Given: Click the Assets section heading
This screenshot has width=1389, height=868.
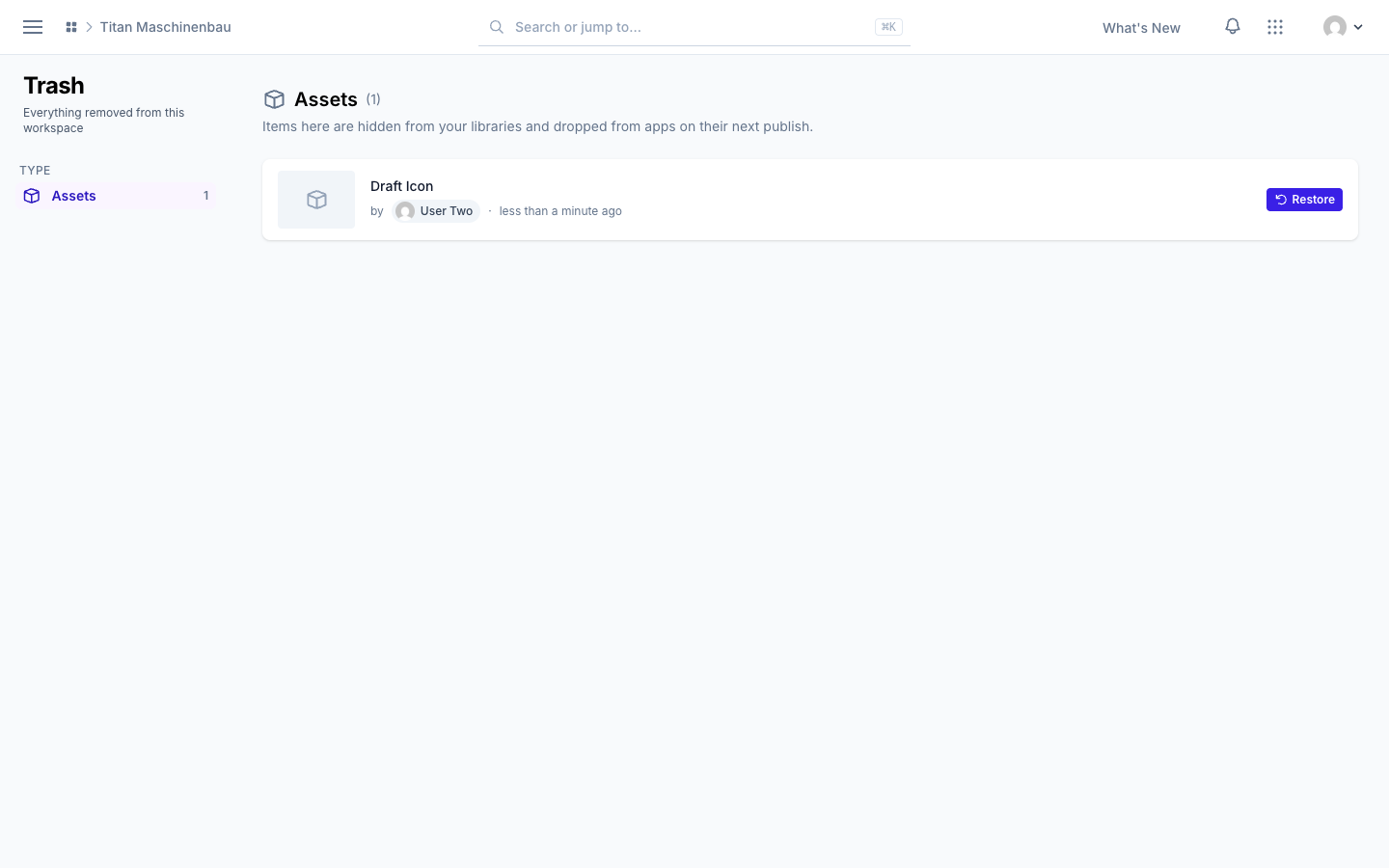Looking at the screenshot, I should click(x=326, y=99).
